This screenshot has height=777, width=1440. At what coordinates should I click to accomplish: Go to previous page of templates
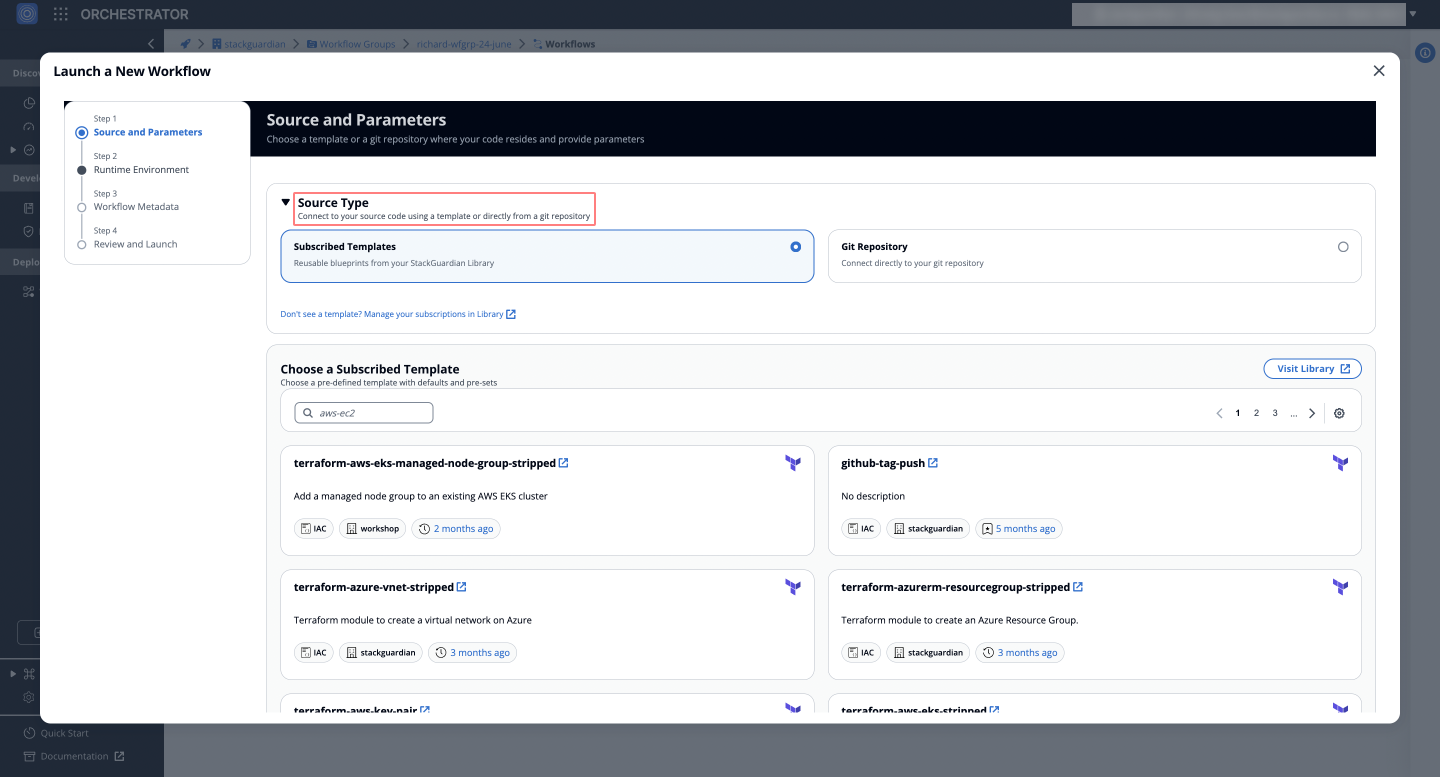[x=1219, y=413]
